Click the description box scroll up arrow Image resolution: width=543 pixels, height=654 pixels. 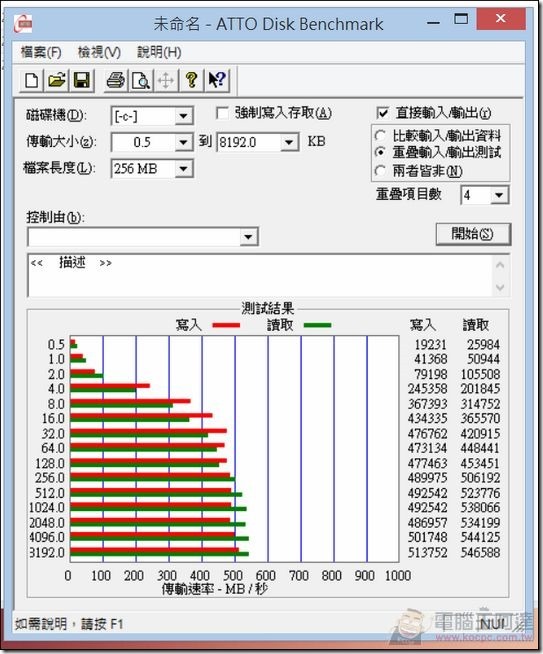pyautogui.click(x=500, y=265)
